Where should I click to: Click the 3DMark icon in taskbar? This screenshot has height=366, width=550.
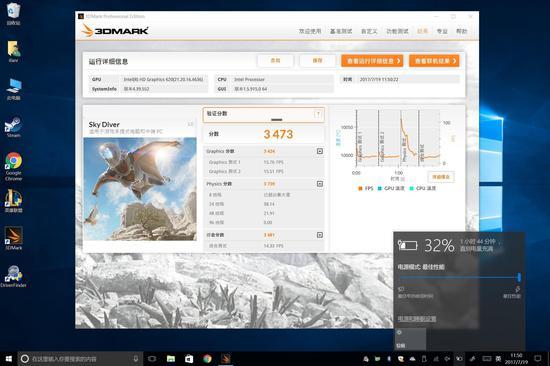(x=226, y=359)
